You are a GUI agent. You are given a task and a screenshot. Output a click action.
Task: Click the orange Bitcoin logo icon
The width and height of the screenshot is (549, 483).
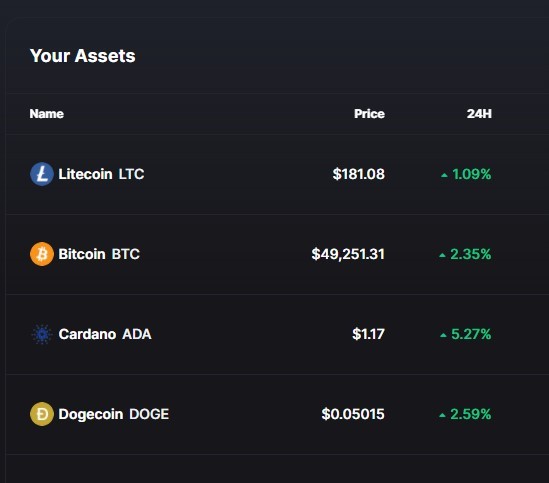pos(42,254)
